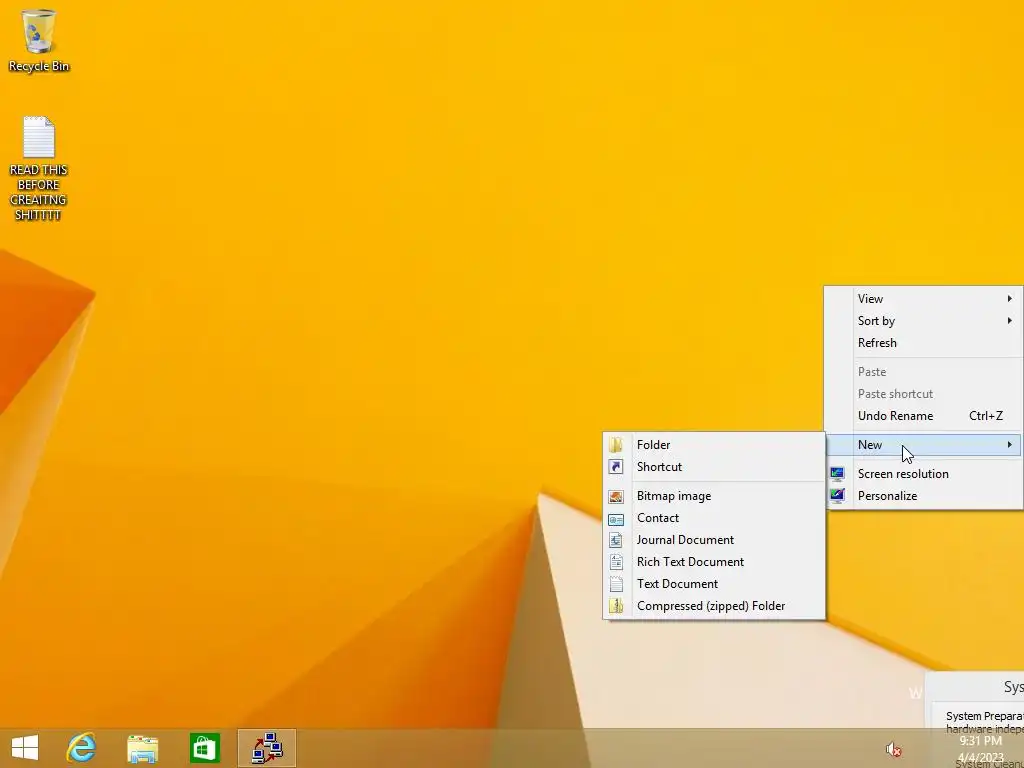Click the Folder icon in New submenu
1024x768 pixels.
pos(615,445)
